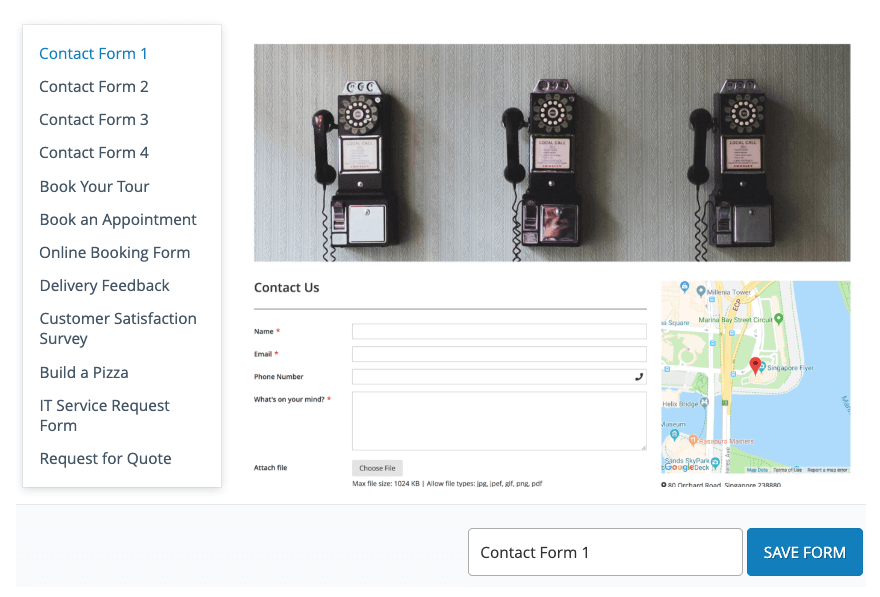Image resolution: width=880 pixels, height=597 pixels.
Task: Open the Book Your Tour template
Action: point(94,187)
